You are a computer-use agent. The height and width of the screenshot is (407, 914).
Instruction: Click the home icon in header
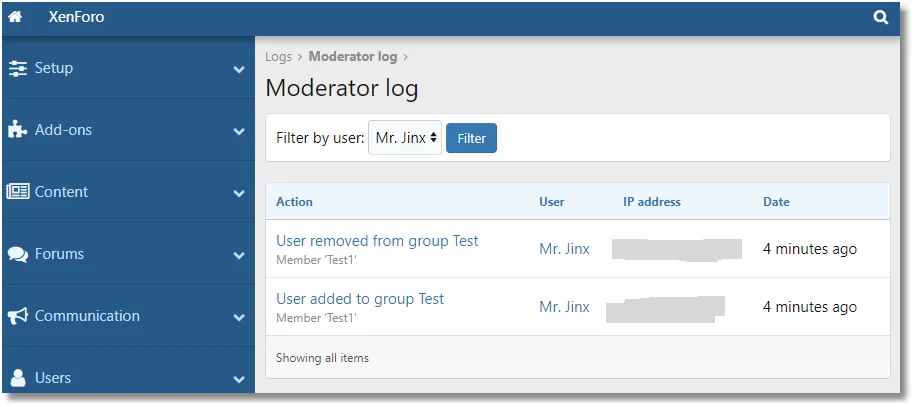[16, 17]
